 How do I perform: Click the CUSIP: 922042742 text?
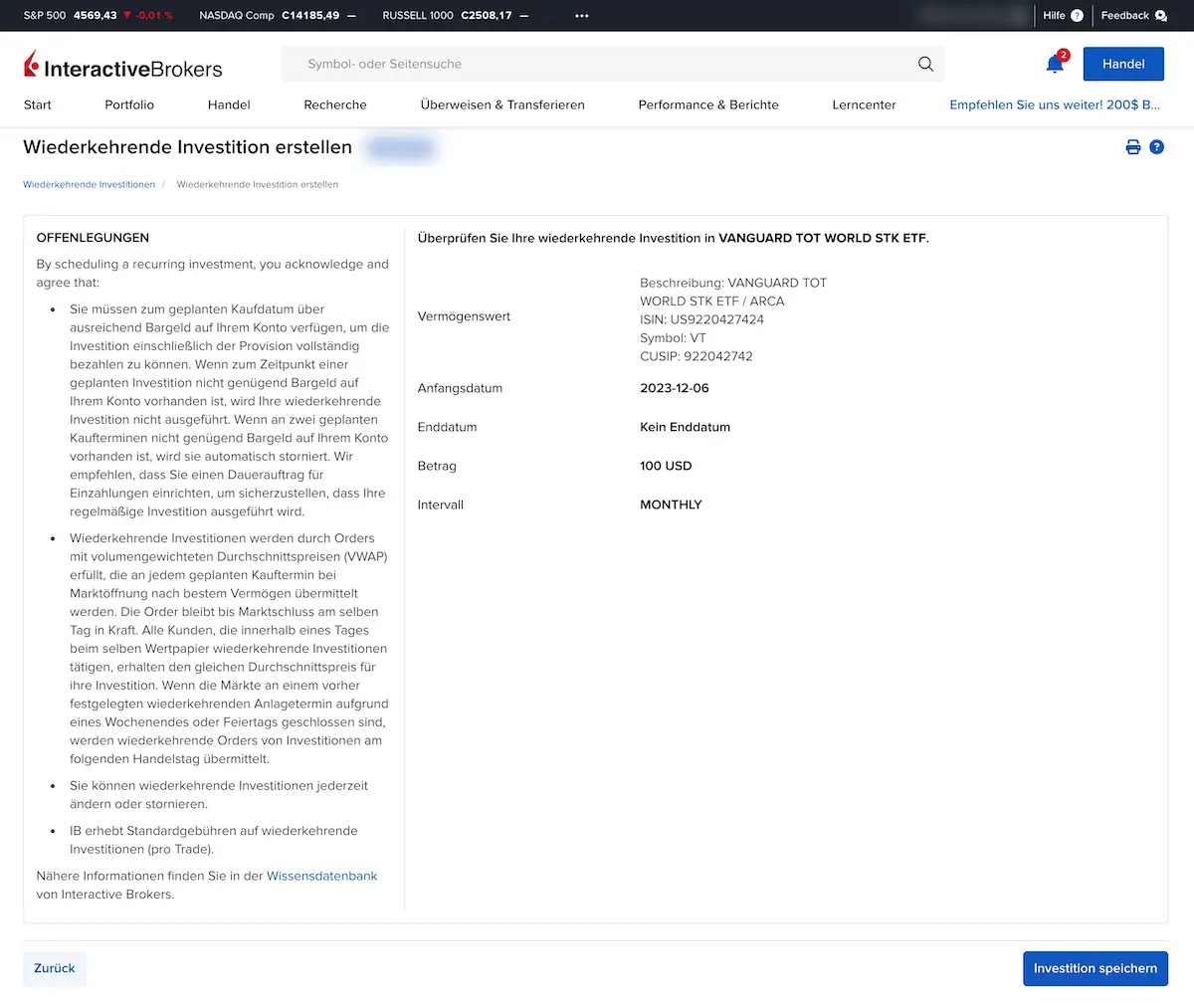pos(696,356)
